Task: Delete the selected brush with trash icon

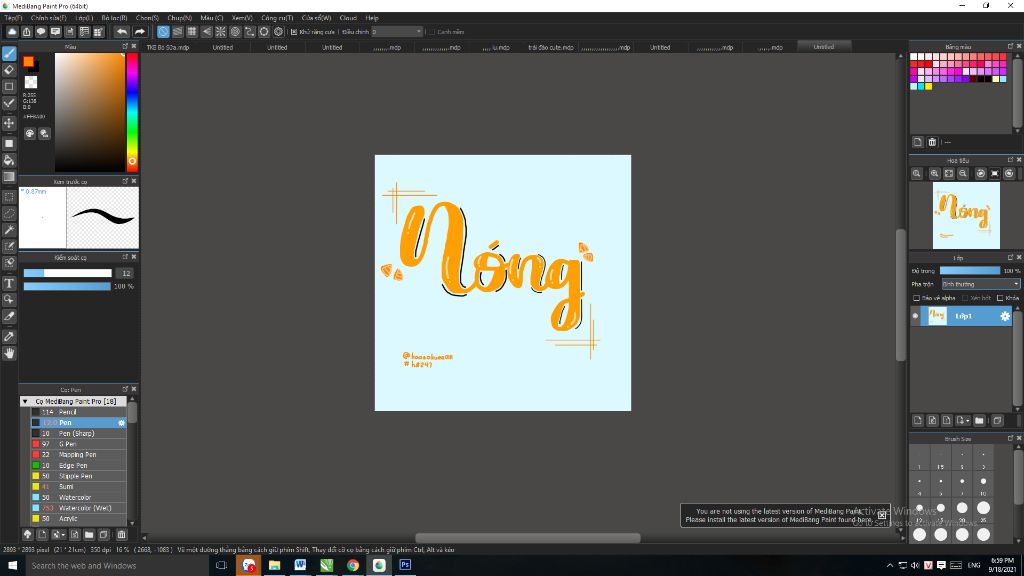Action: click(121, 535)
